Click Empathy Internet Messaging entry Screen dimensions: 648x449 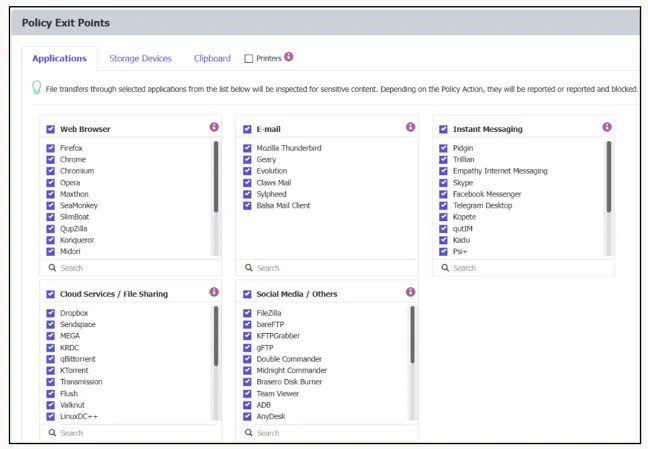500,171
